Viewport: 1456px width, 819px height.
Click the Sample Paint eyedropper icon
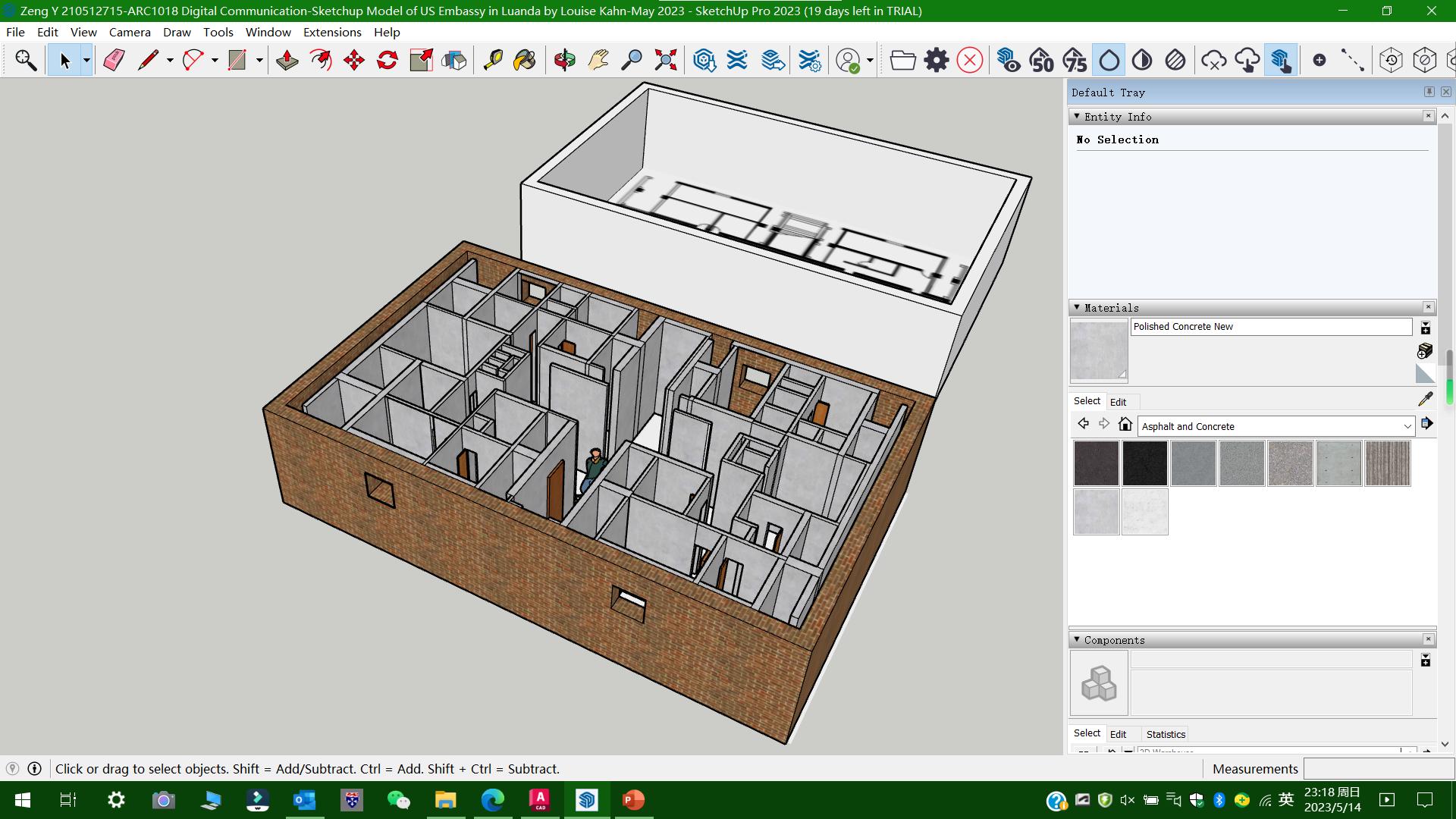(1425, 399)
